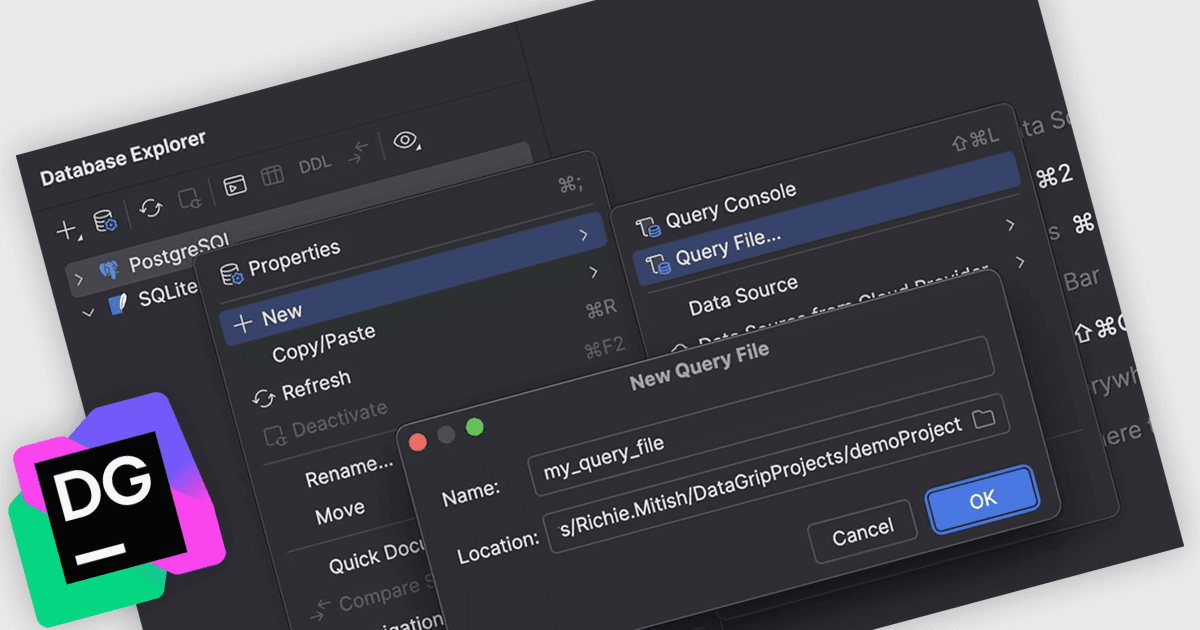Image resolution: width=1200 pixels, height=630 pixels.
Task: Select Properties in the context menu
Action: pos(294,256)
